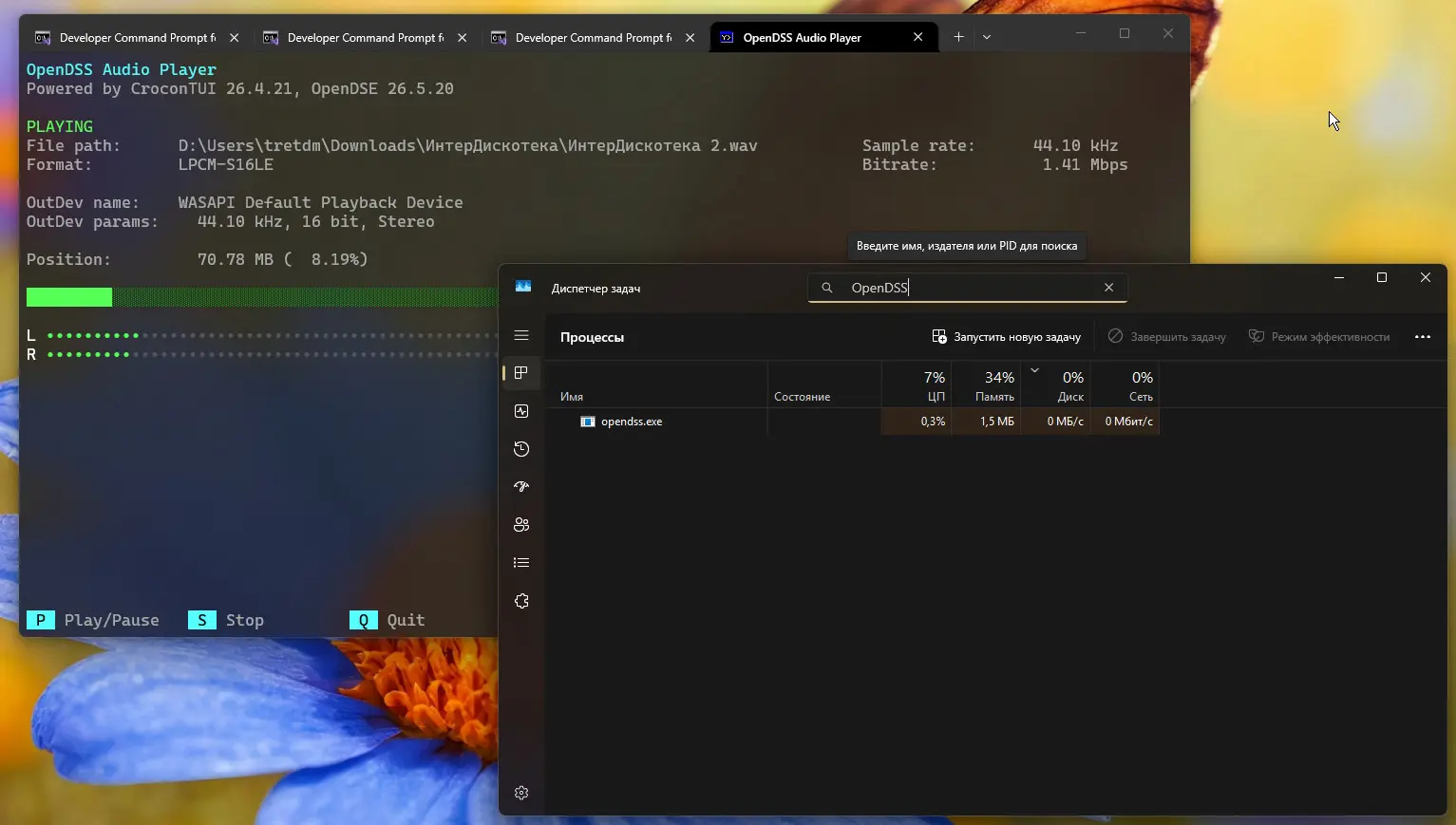Minimize the terminal window
Image resolution: width=1456 pixels, height=825 pixels.
[1081, 33]
